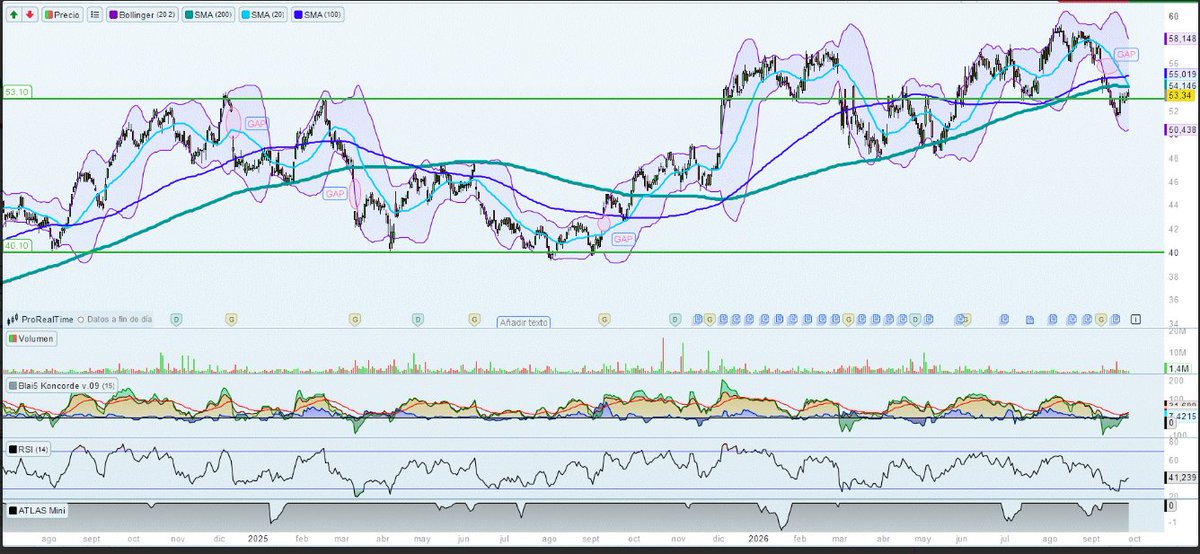Click the black RSI (14) color swatch
Image resolution: width=1200 pixels, height=554 pixels.
[x=12, y=449]
